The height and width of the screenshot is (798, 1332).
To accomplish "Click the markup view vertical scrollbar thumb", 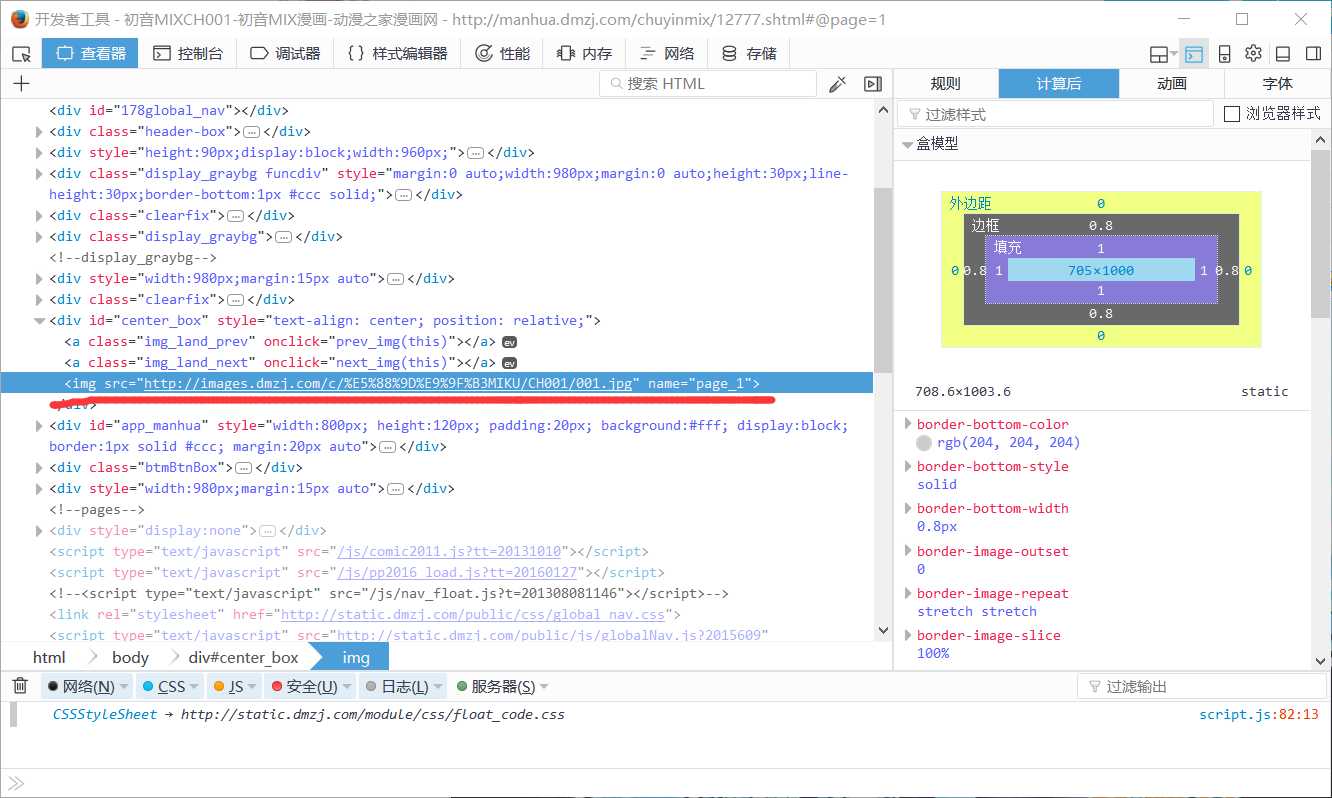I will [882, 280].
